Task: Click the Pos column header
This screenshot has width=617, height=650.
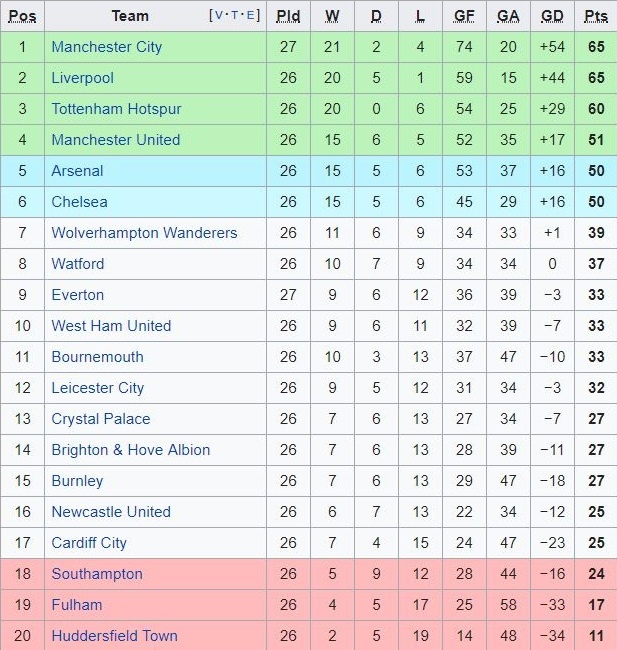Action: (23, 16)
